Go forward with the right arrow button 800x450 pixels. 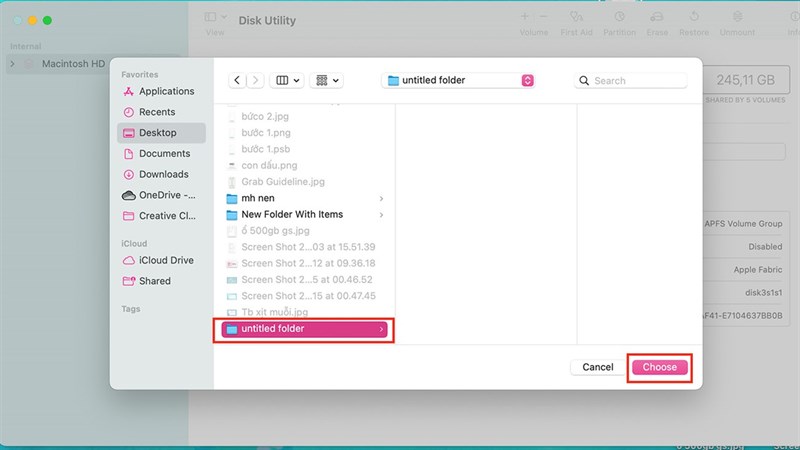tap(255, 81)
